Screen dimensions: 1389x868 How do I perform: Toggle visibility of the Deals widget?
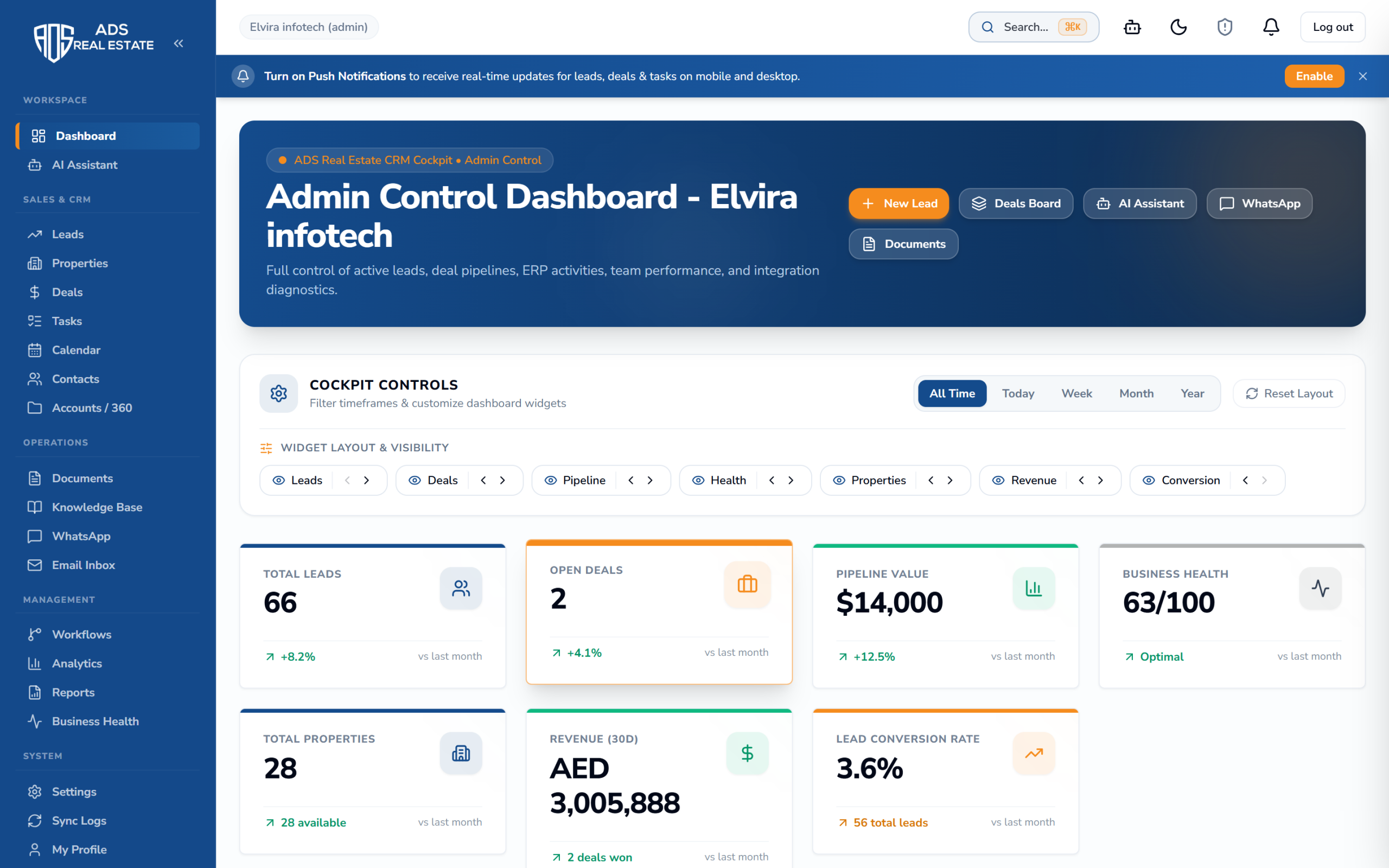[415, 481]
